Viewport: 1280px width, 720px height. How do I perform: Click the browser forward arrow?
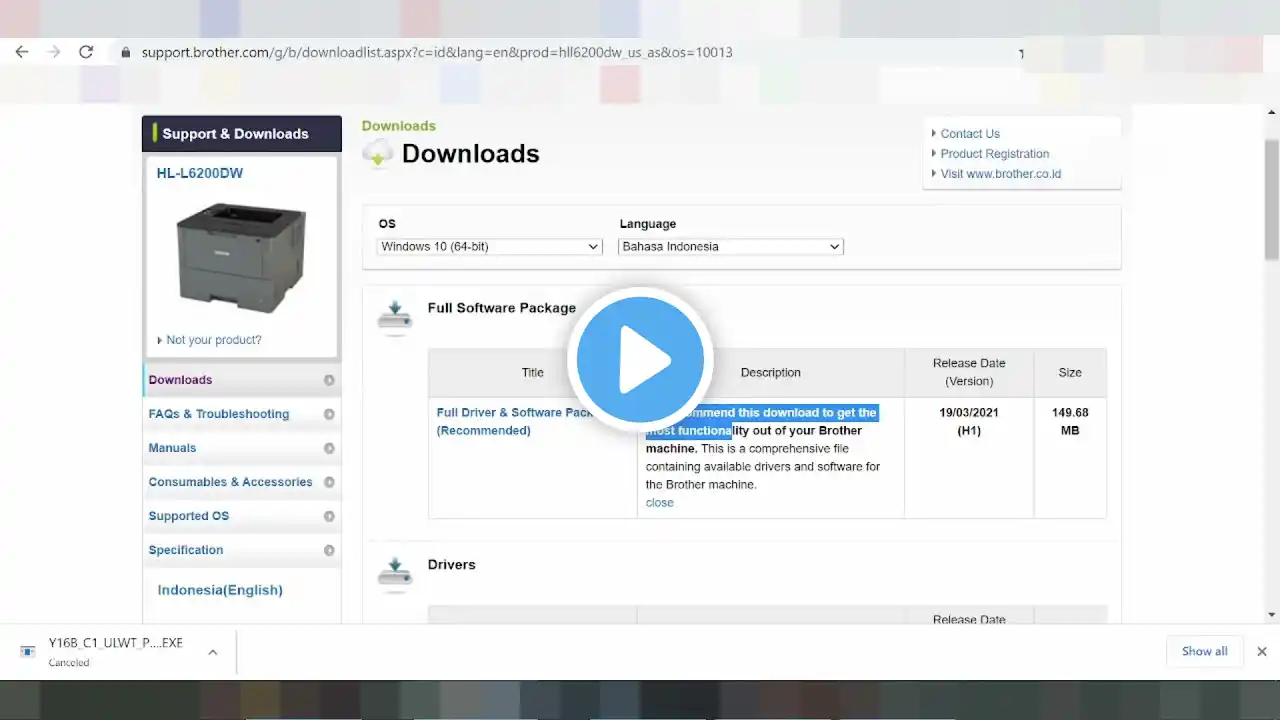click(x=54, y=52)
